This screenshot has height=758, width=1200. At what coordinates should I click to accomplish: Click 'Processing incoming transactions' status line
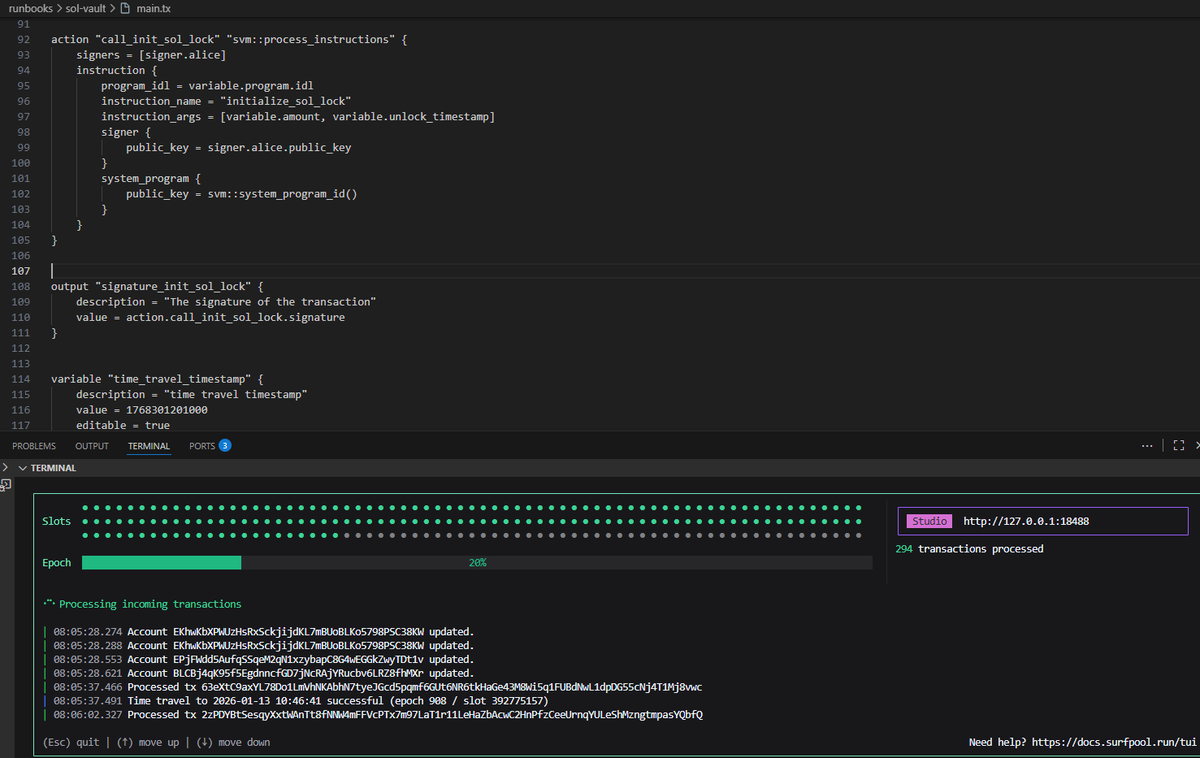[150, 604]
